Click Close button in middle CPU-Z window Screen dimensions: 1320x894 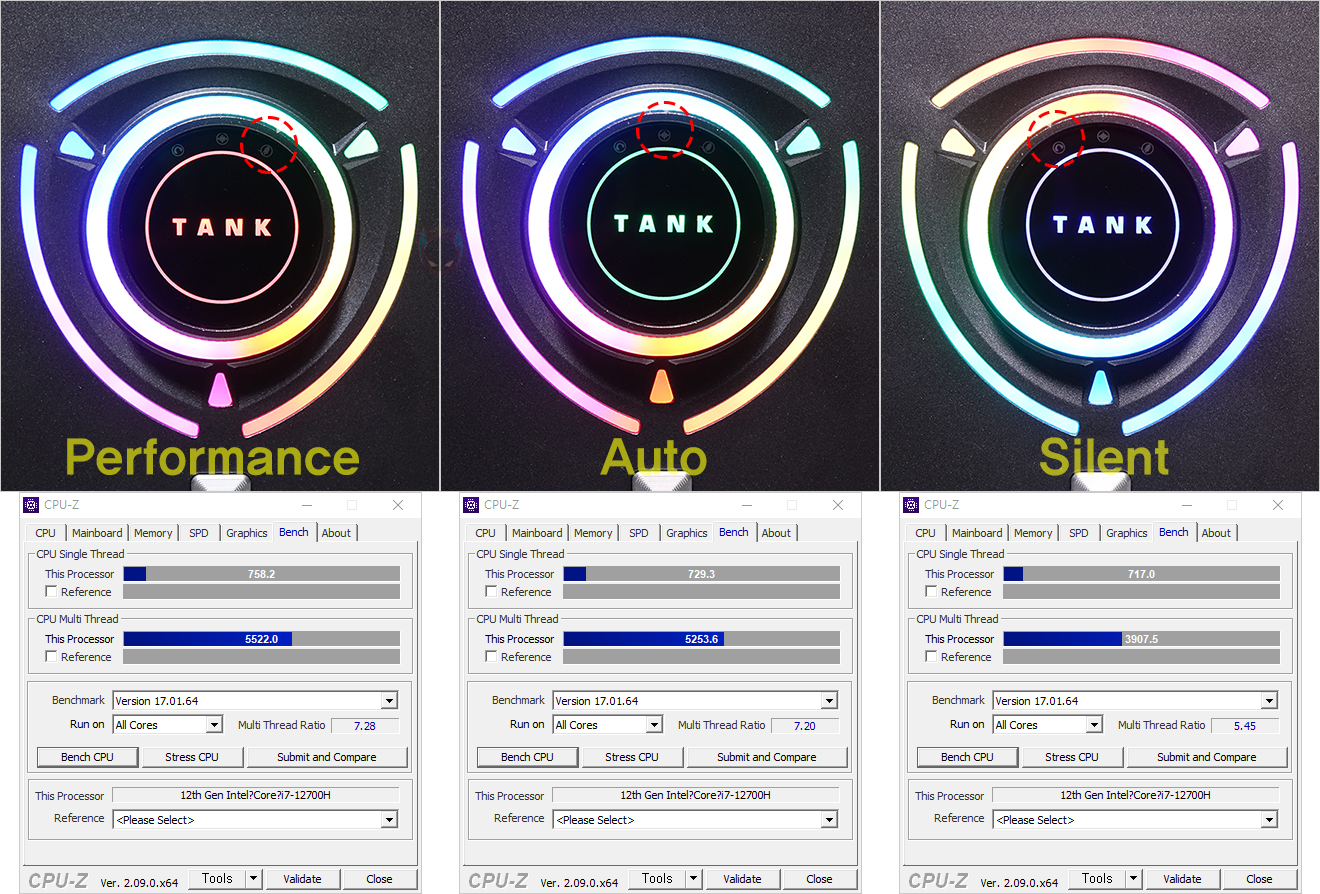coord(819,879)
